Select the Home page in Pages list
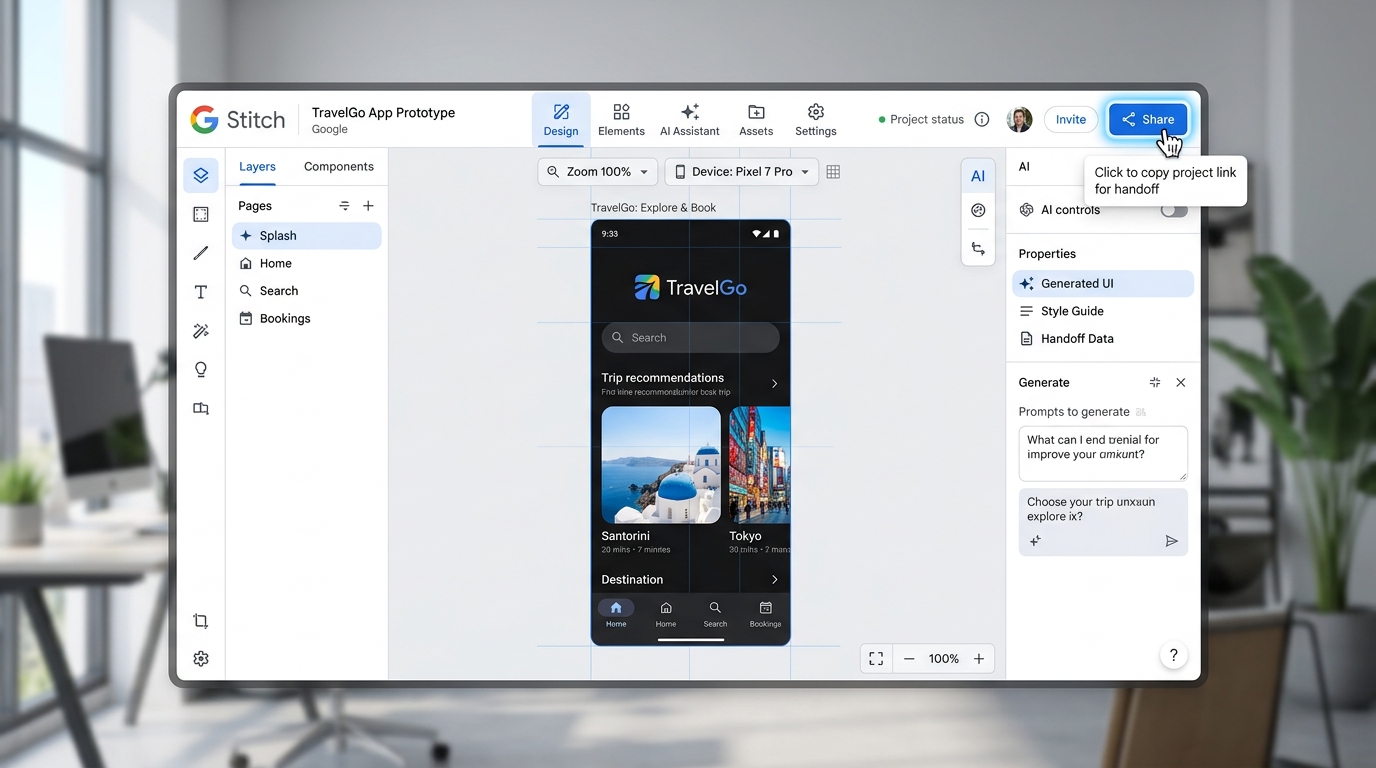1376x768 pixels. click(x=307, y=264)
